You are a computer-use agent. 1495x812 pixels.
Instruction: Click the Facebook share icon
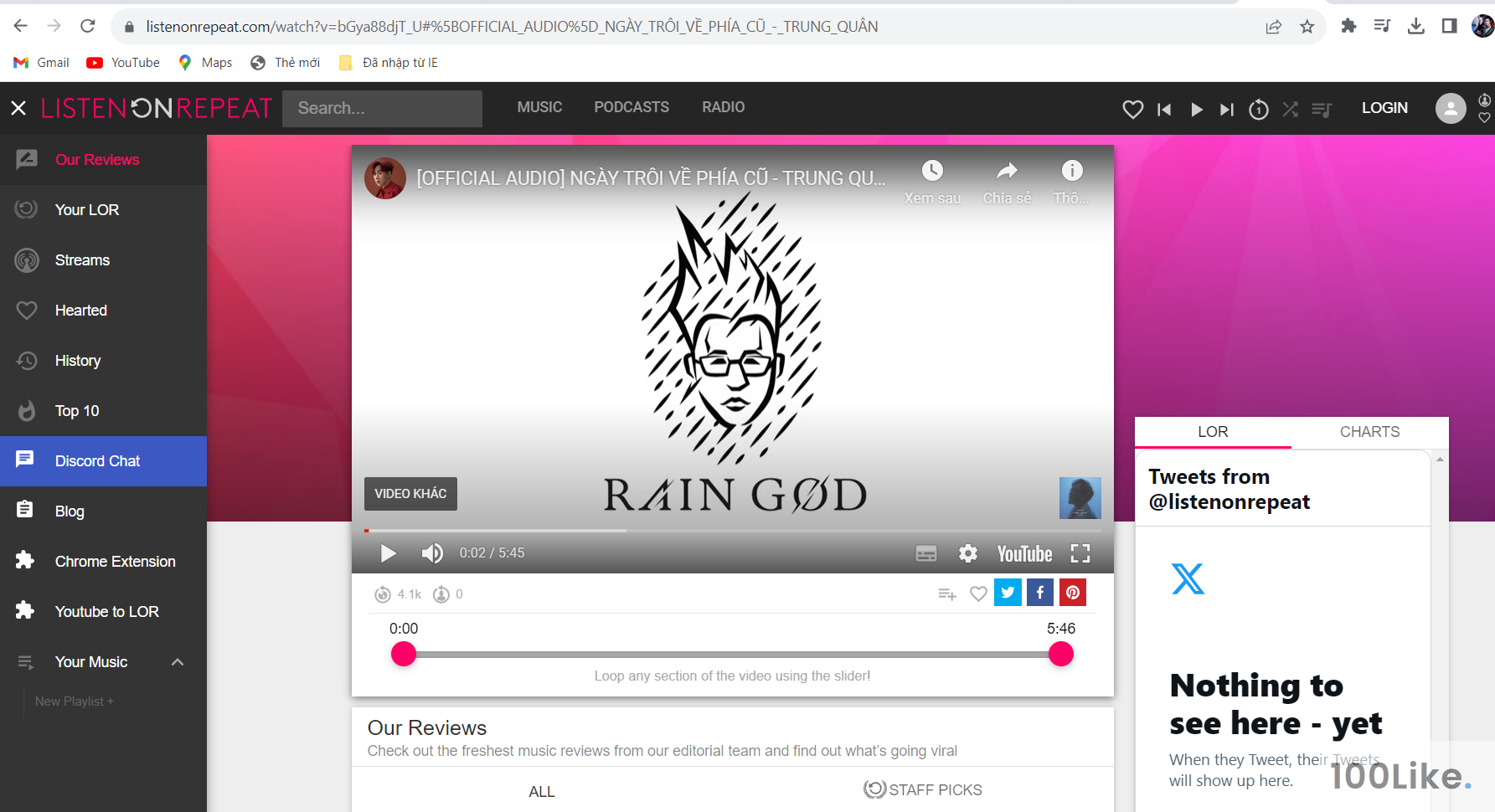point(1040,593)
